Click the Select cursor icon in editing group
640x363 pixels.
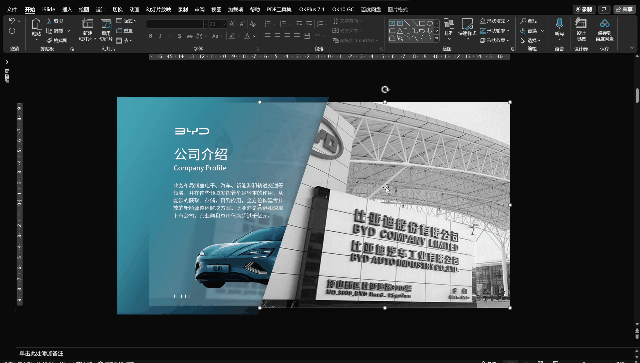pos(523,40)
